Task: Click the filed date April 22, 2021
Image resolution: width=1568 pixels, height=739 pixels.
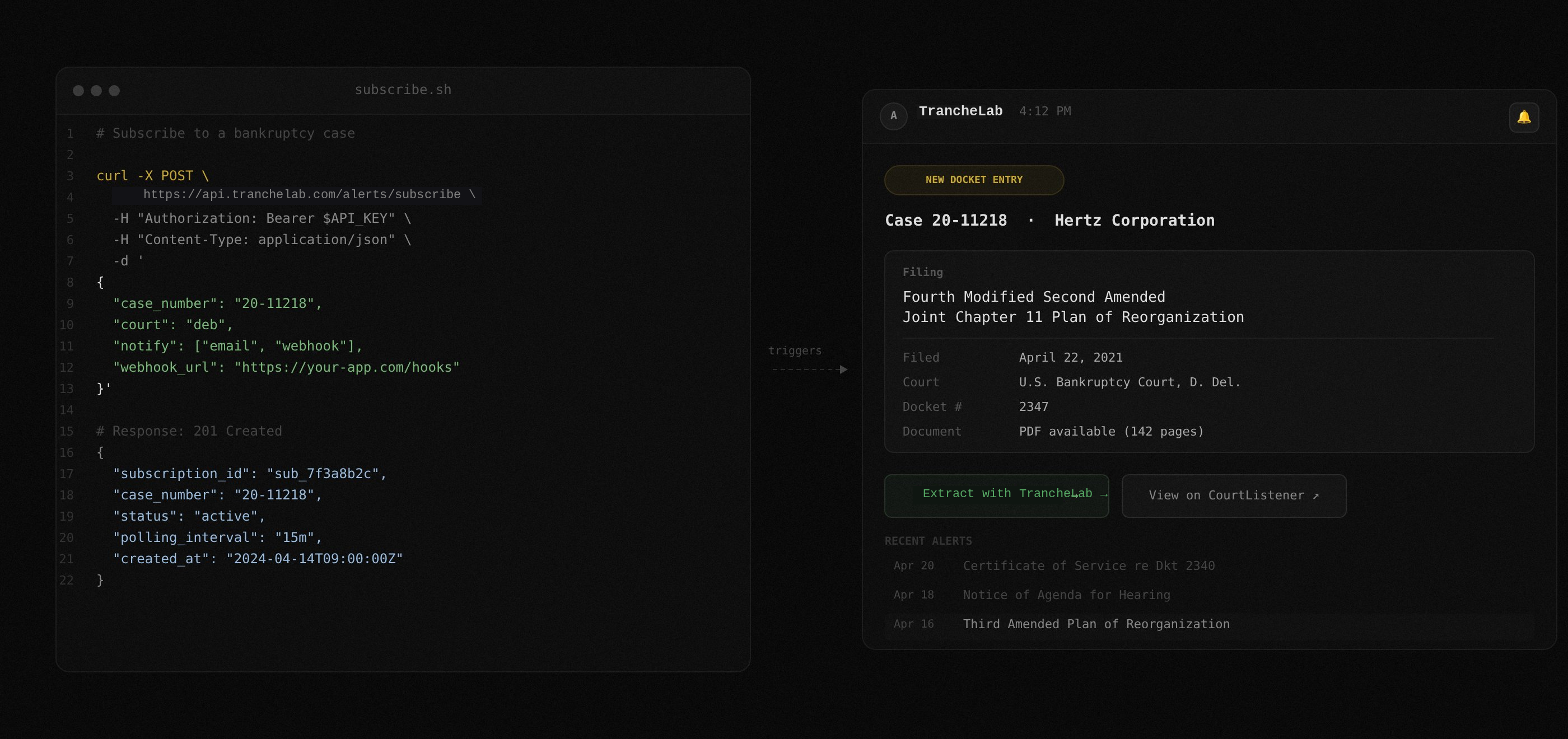Action: coord(1071,357)
